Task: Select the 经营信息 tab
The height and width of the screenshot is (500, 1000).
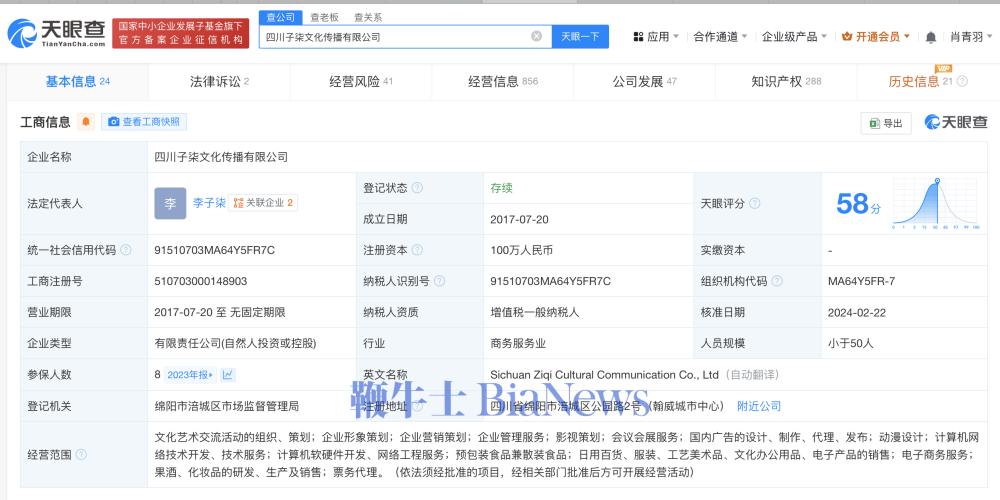Action: (x=503, y=82)
